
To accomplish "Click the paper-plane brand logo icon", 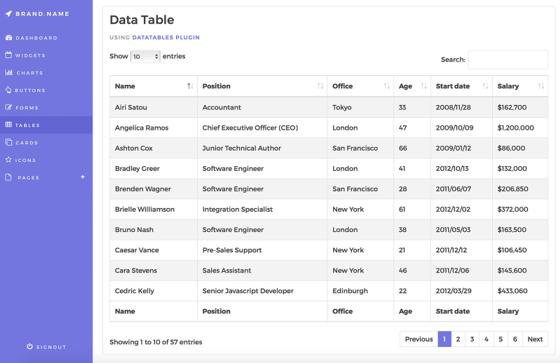I will click(x=9, y=14).
